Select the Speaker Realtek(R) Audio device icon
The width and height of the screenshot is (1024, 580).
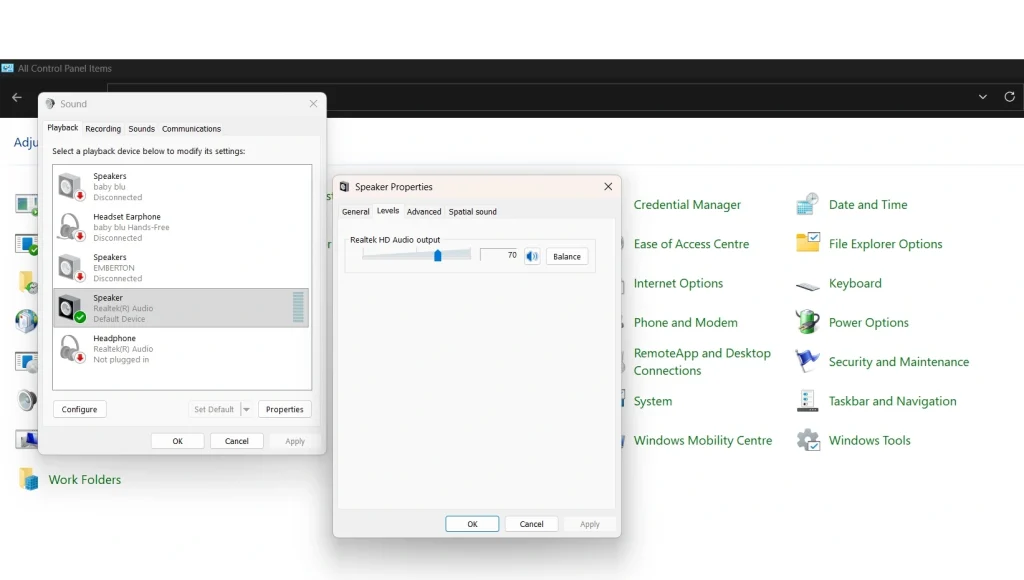pos(70,307)
